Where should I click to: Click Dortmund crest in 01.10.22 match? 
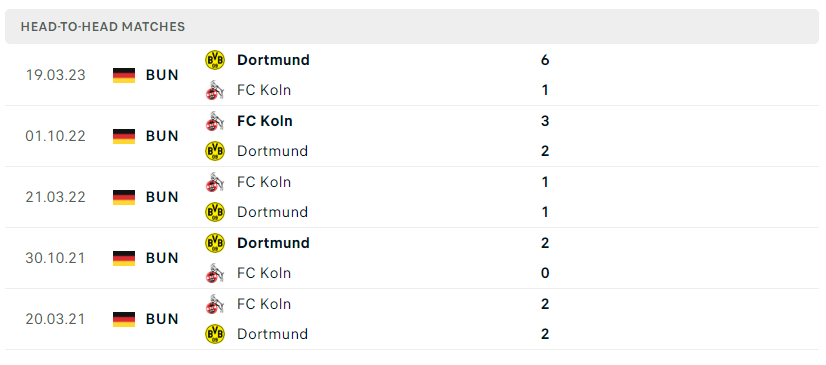pyautogui.click(x=214, y=151)
